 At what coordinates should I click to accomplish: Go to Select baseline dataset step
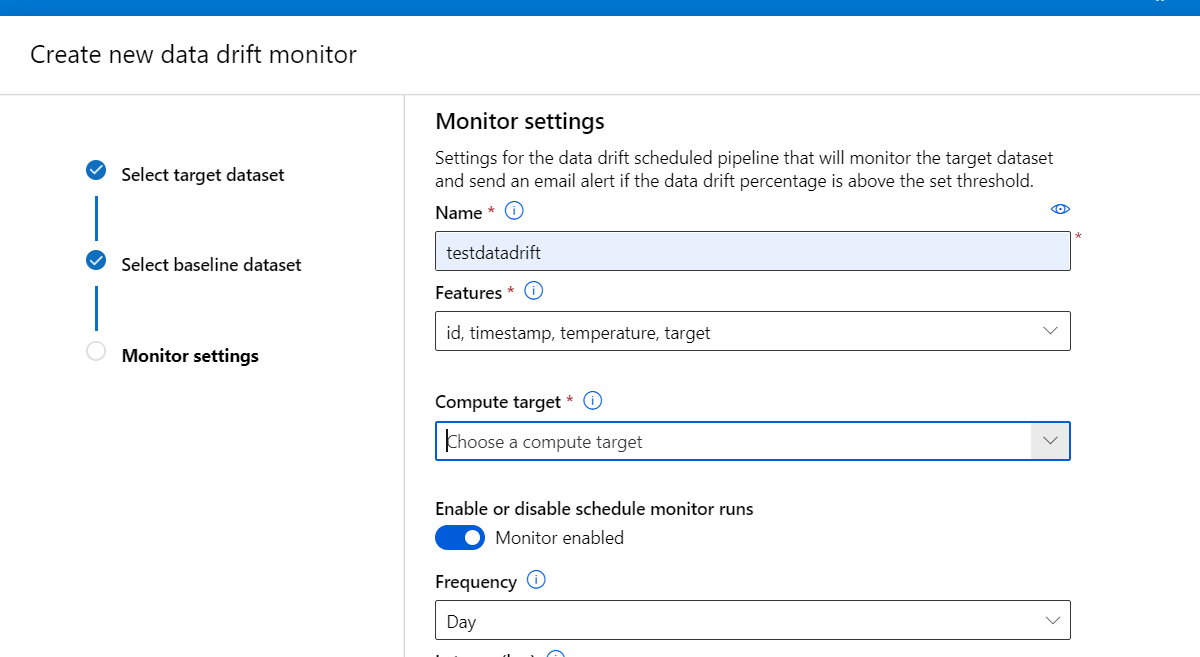pos(211,265)
